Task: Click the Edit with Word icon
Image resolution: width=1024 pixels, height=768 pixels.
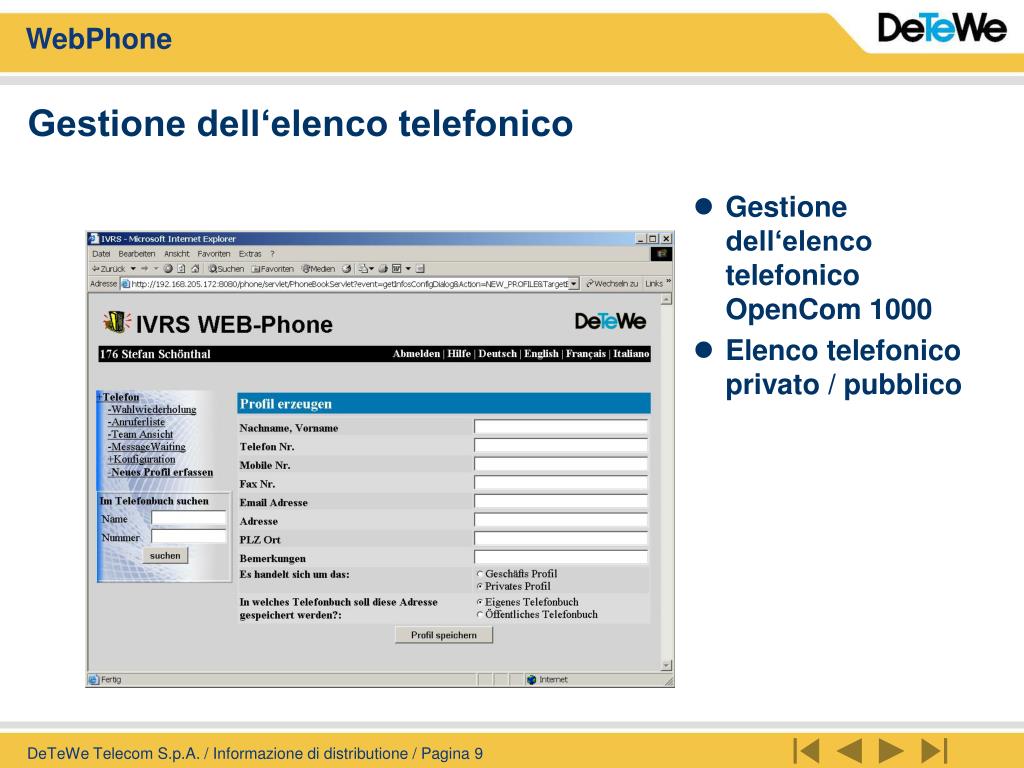Action: tap(396, 268)
